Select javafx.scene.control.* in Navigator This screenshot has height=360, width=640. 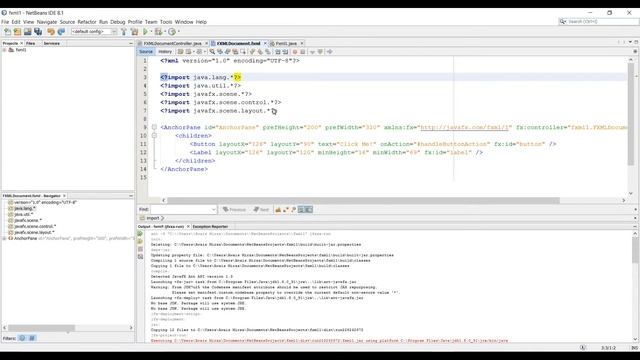35,226
